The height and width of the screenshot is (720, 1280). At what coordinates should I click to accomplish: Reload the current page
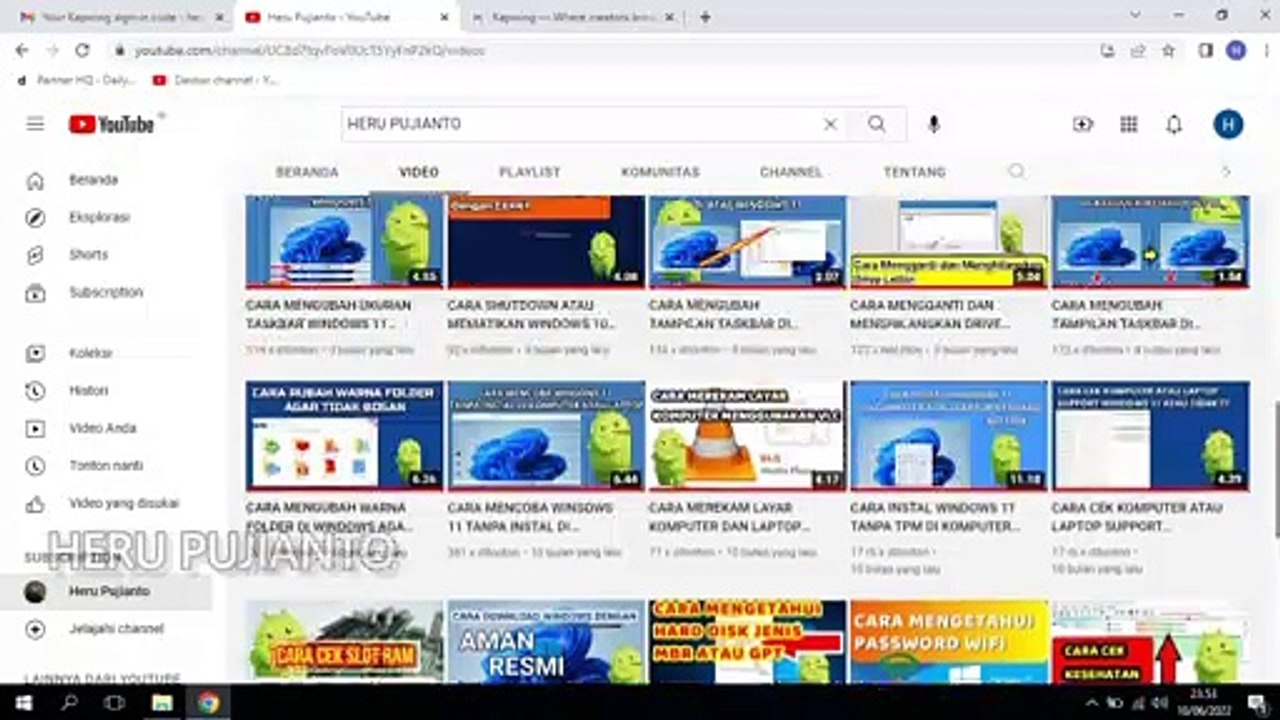(x=83, y=50)
